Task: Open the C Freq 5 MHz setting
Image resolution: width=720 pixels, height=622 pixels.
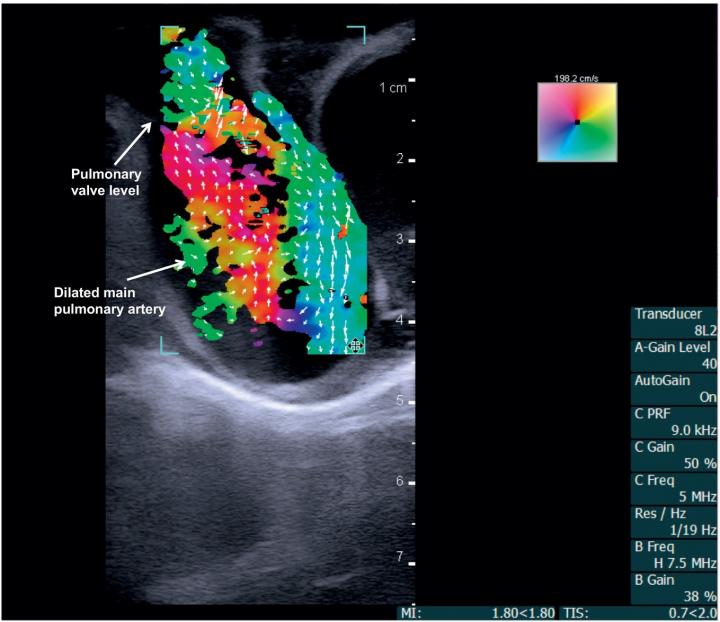Action: (674, 488)
